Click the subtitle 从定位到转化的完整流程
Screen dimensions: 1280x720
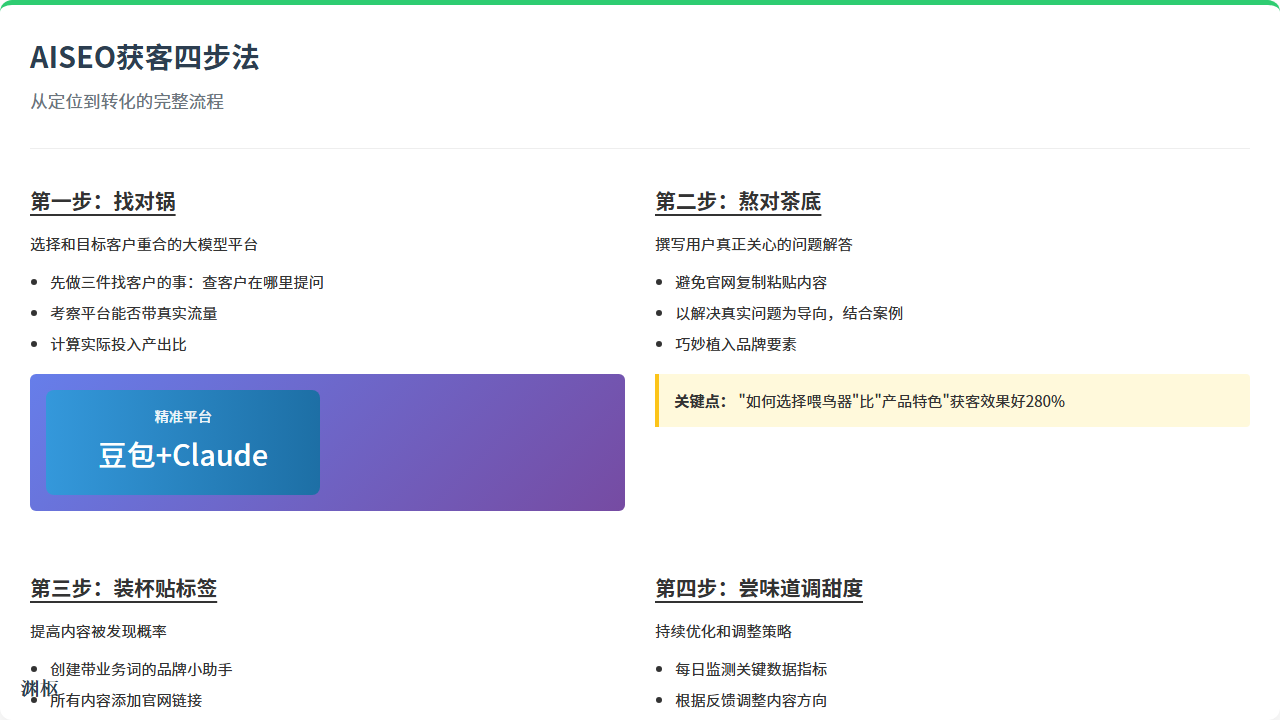pyautogui.click(x=127, y=102)
